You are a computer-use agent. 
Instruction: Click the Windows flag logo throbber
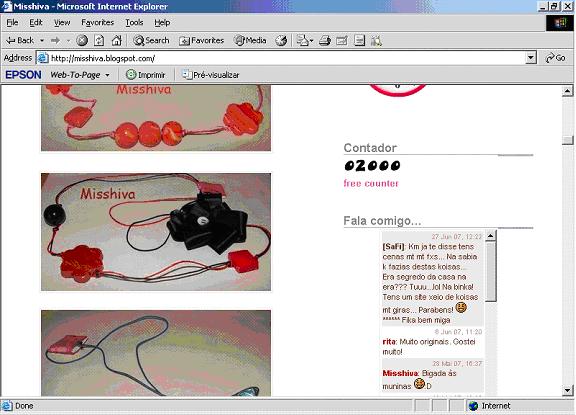coord(560,23)
